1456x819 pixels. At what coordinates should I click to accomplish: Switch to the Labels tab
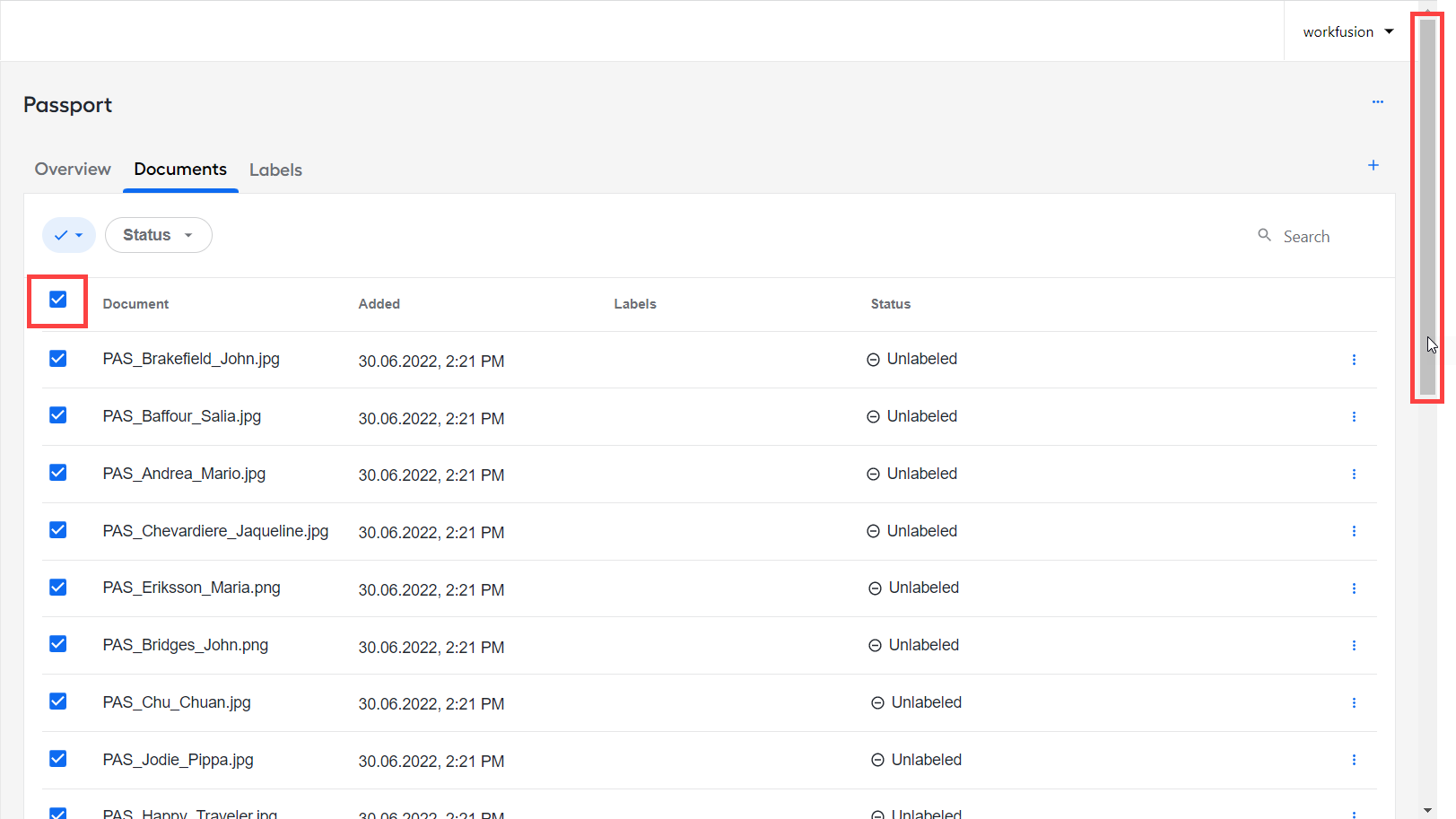pos(275,170)
